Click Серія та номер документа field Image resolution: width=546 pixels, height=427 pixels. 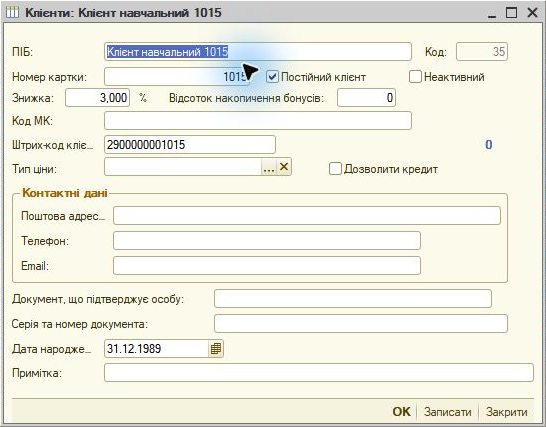[x=361, y=324]
